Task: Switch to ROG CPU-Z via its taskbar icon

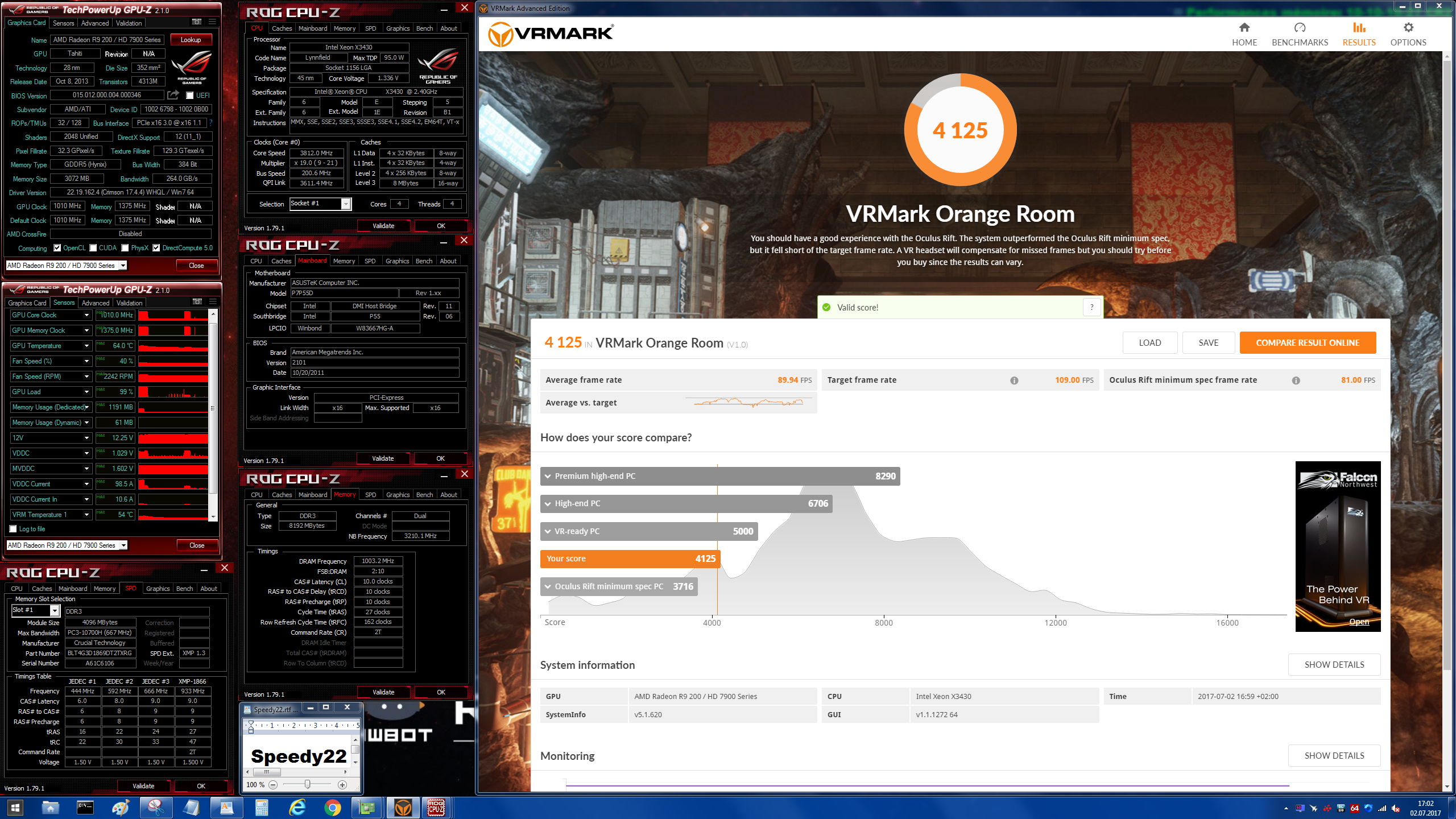Action: [436, 808]
